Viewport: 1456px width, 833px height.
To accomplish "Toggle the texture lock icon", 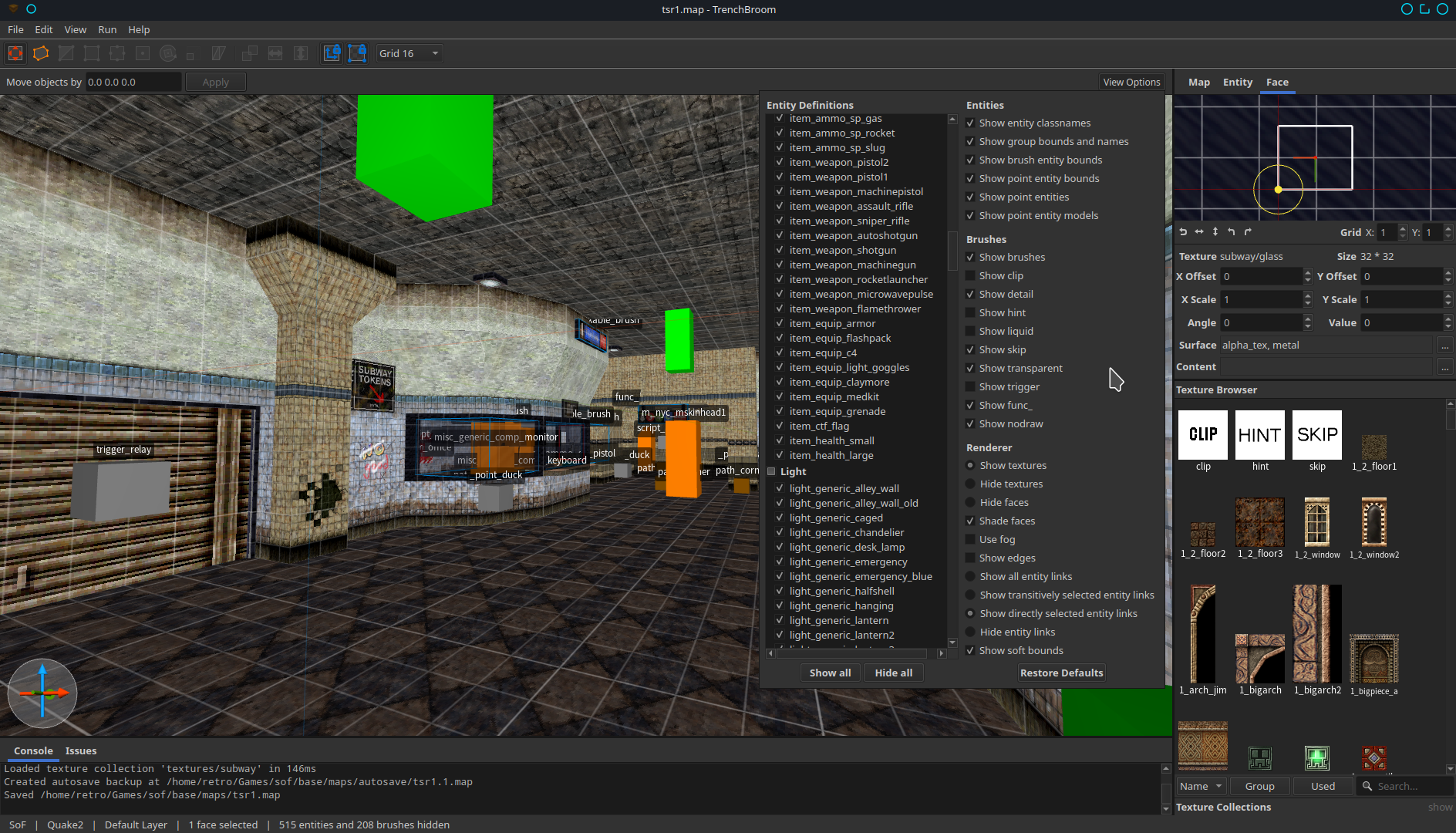I will (332, 53).
